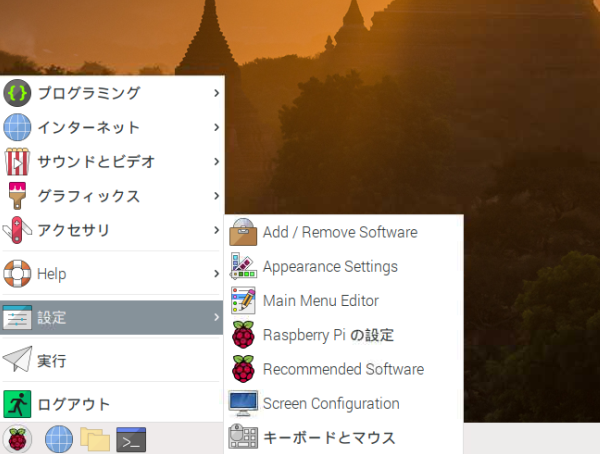Open the インターネット menu category
This screenshot has height=454, width=600.
click(x=112, y=127)
